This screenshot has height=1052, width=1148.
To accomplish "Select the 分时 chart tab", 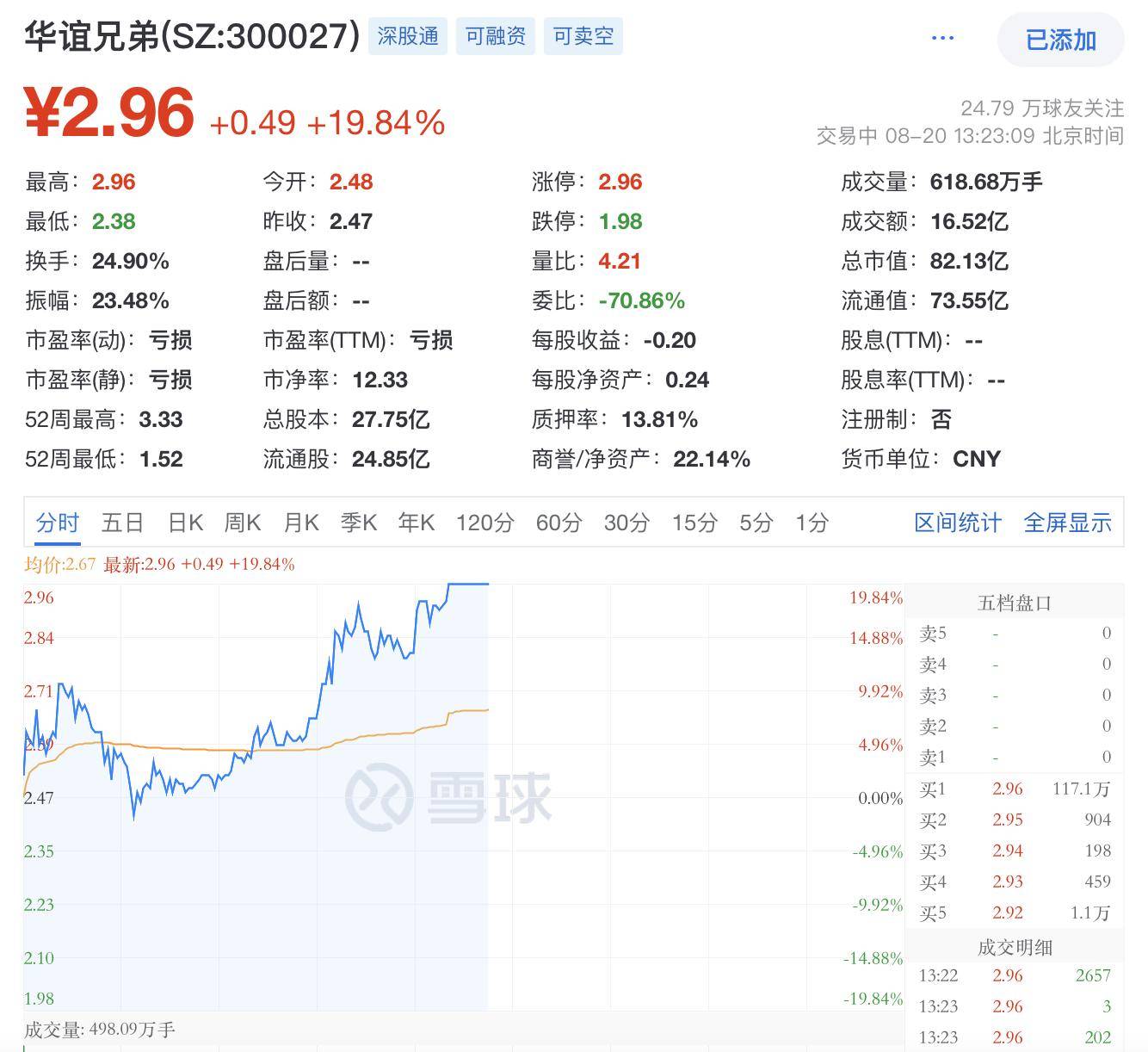I will [x=58, y=523].
